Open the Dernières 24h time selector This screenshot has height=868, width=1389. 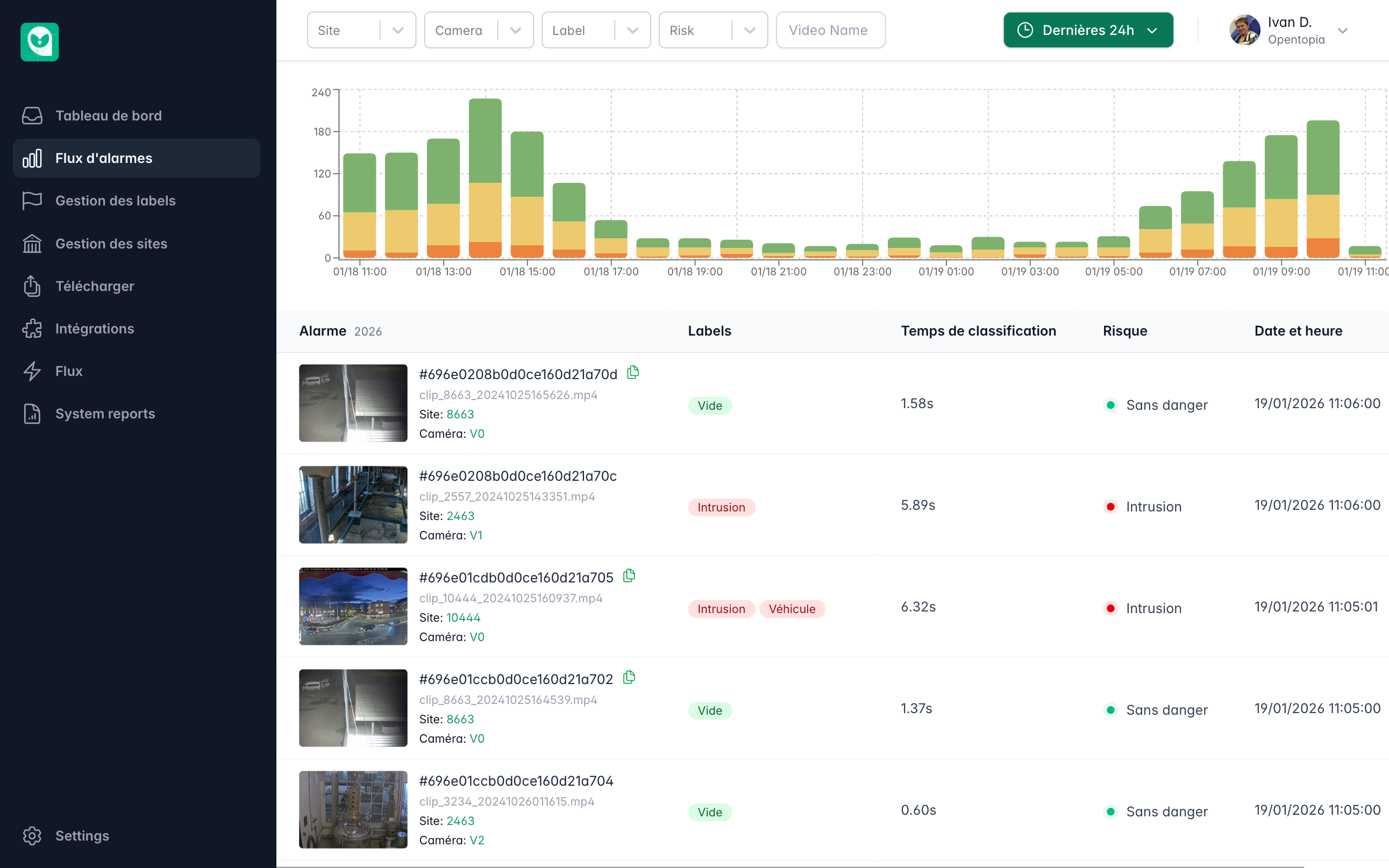pyautogui.click(x=1087, y=30)
